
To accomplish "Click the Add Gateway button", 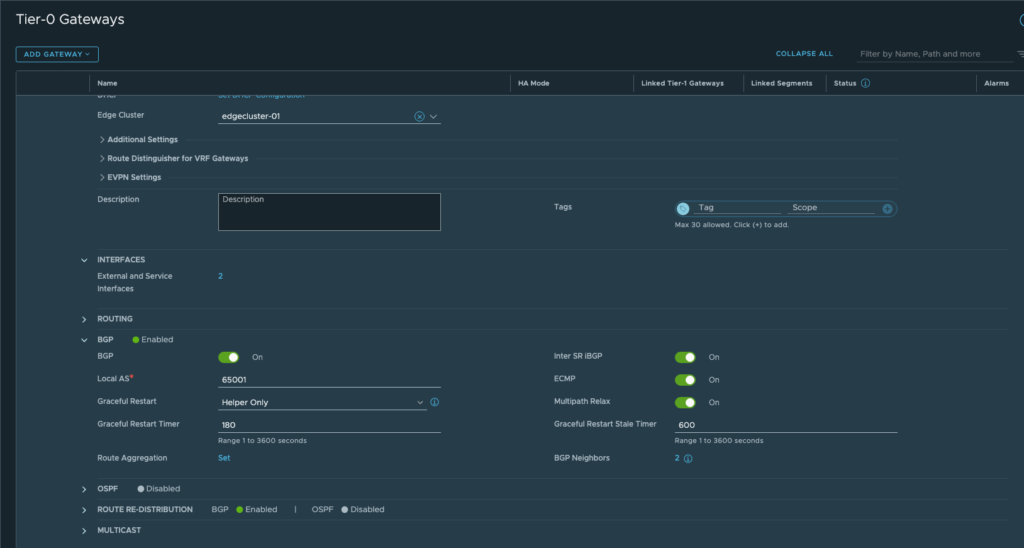I will [57, 54].
